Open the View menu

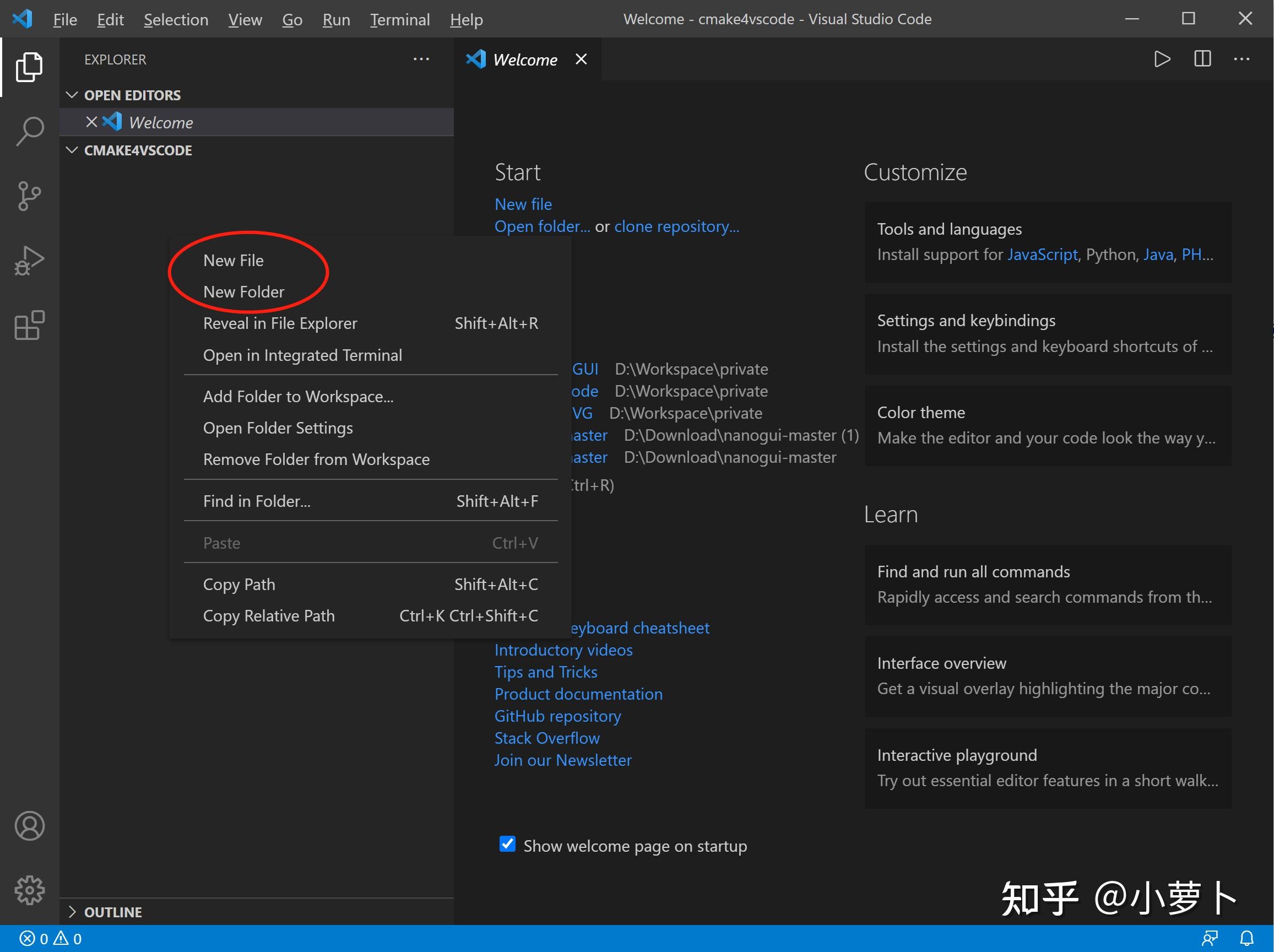245,20
